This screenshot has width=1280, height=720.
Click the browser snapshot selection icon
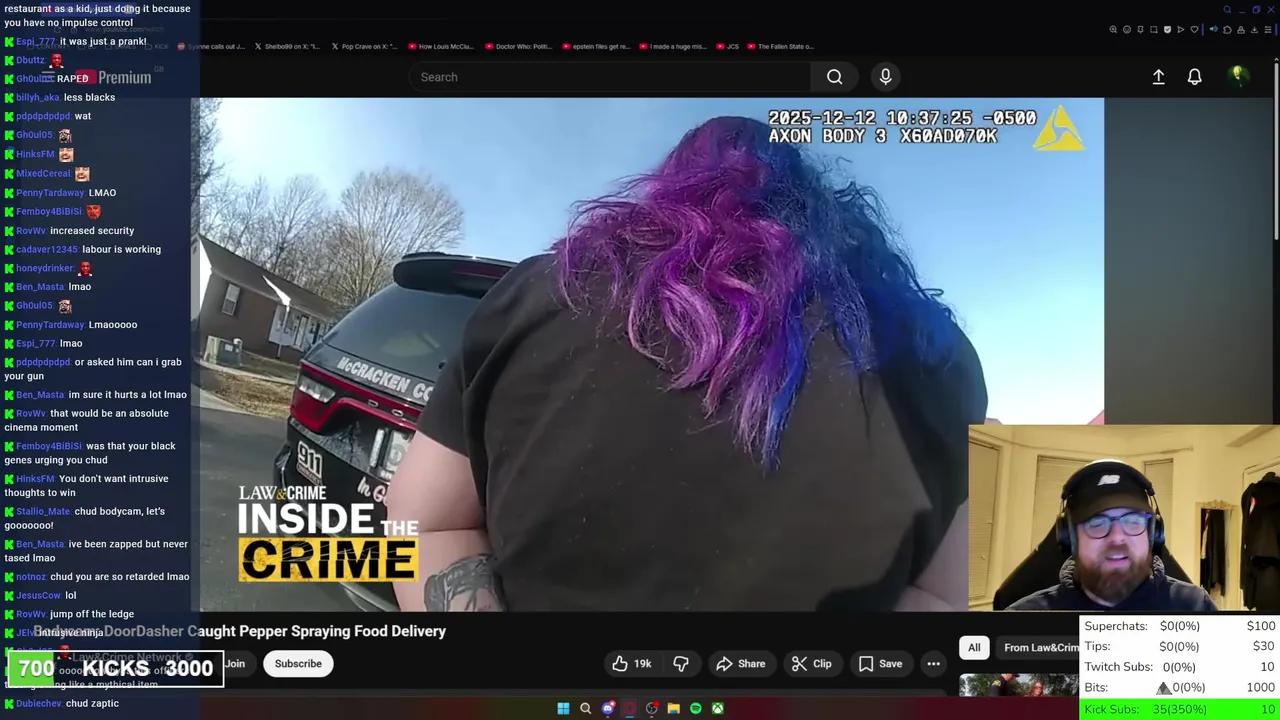pyautogui.click(x=1154, y=30)
